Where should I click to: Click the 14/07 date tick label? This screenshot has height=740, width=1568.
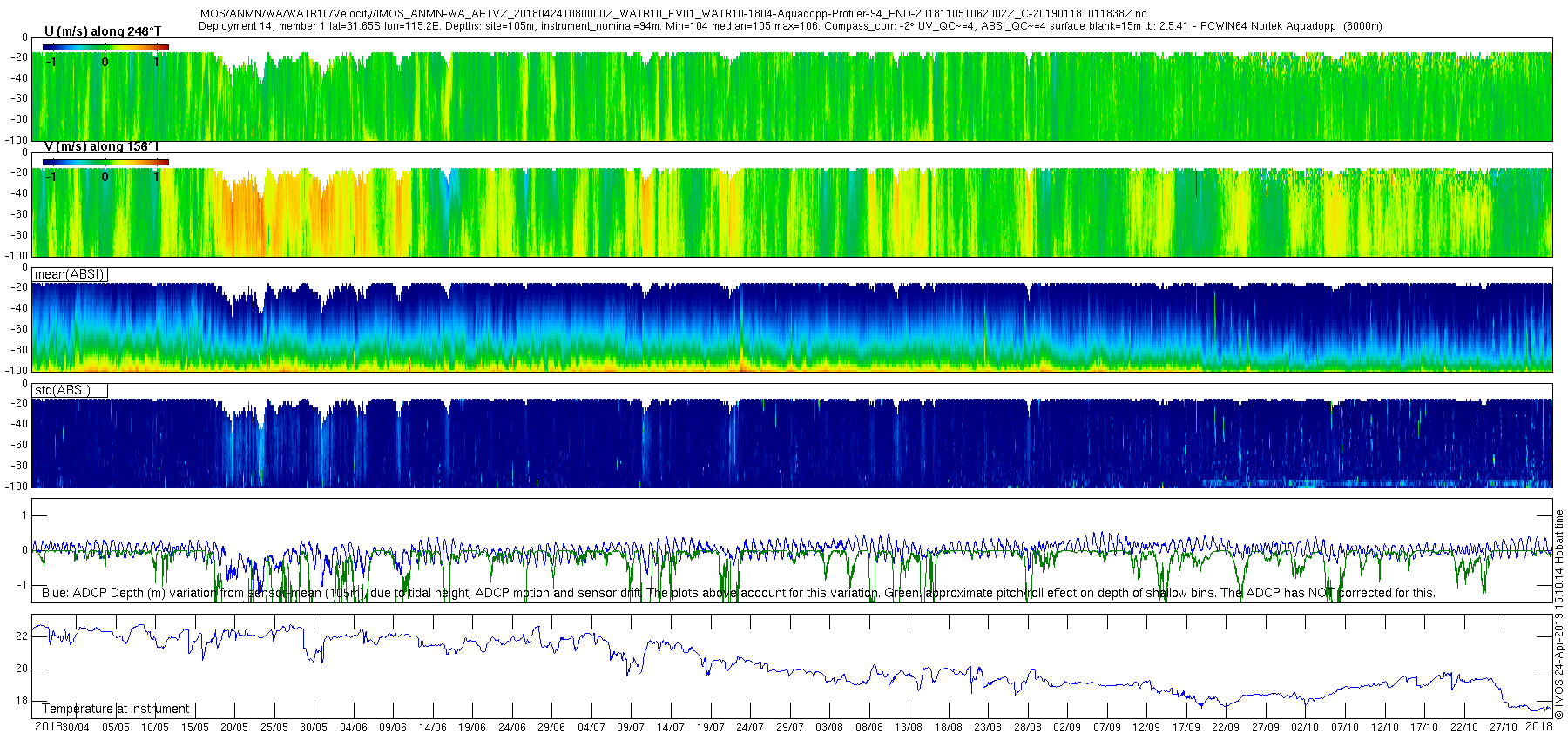pos(671,728)
